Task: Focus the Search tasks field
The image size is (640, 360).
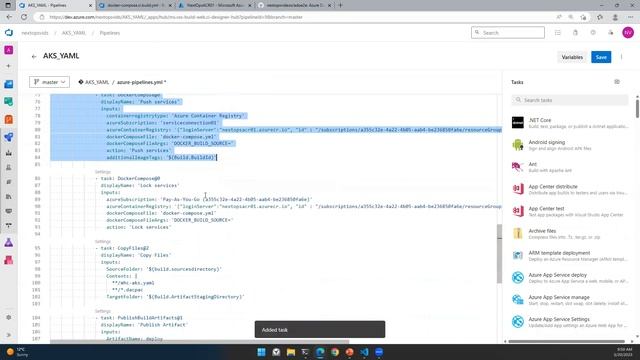Action: (x=570, y=100)
